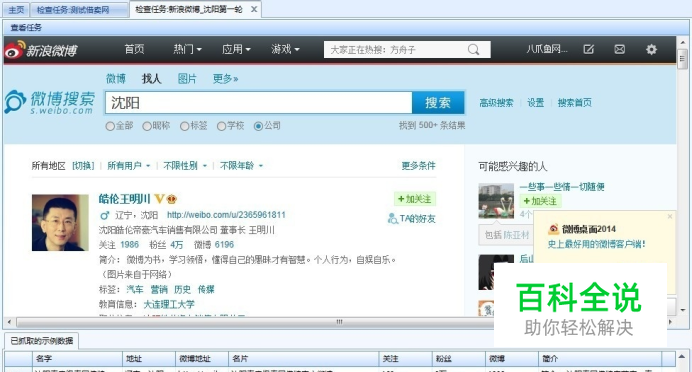Select the 全部 radio button
Screen dimensions: 692x372
pos(110,126)
